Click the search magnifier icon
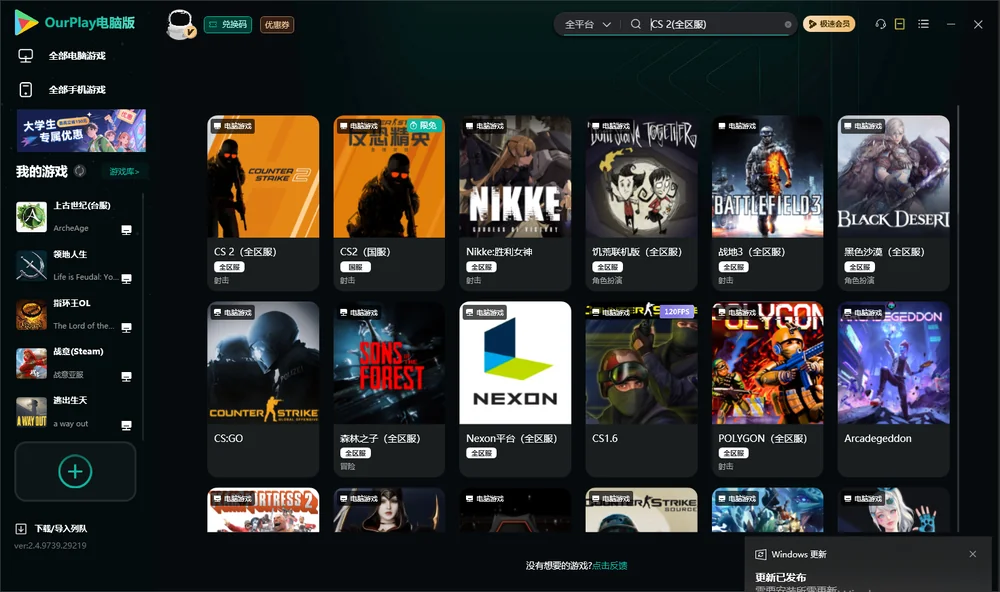 tap(635, 24)
